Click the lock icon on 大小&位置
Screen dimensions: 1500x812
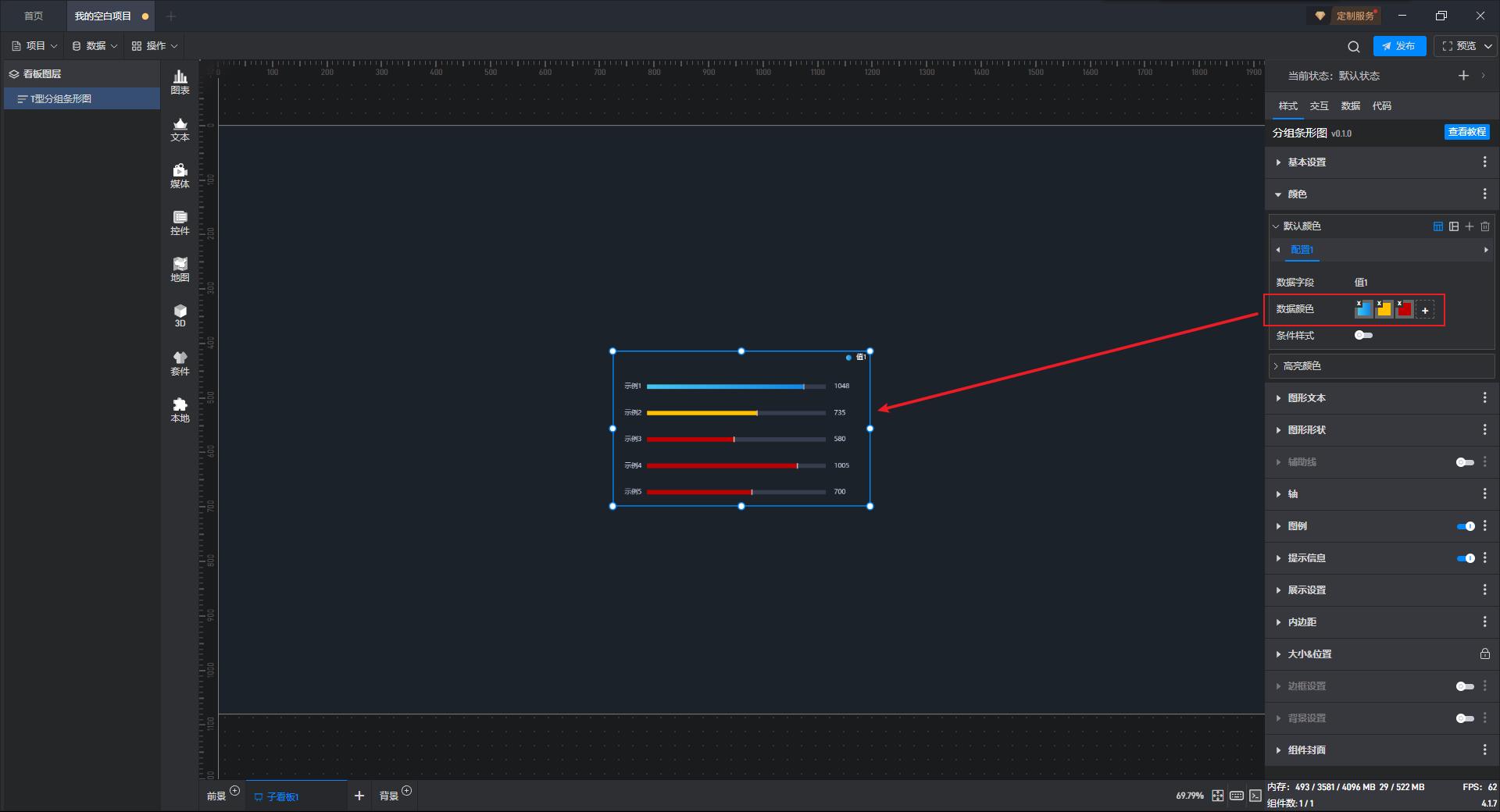pos(1485,654)
